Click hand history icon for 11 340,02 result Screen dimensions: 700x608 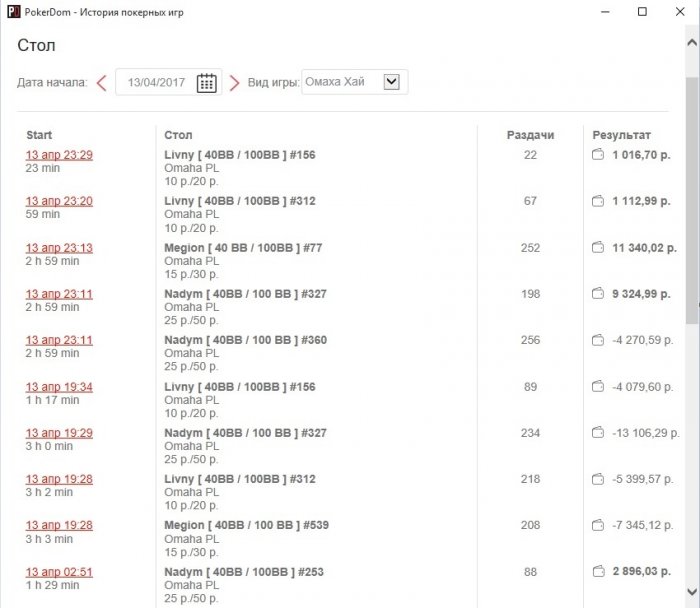(x=599, y=248)
